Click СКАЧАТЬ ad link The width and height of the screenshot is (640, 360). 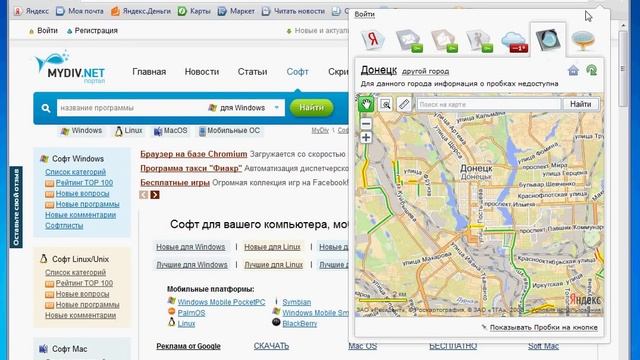tap(271, 346)
